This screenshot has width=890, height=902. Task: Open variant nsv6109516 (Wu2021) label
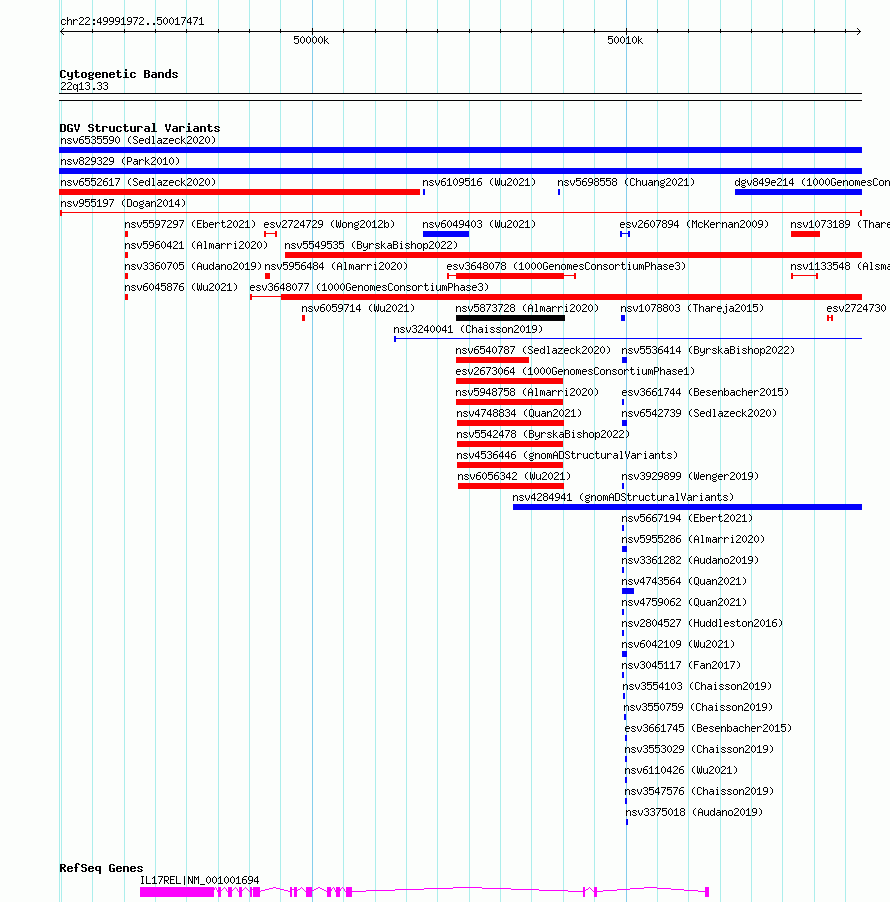coord(479,182)
